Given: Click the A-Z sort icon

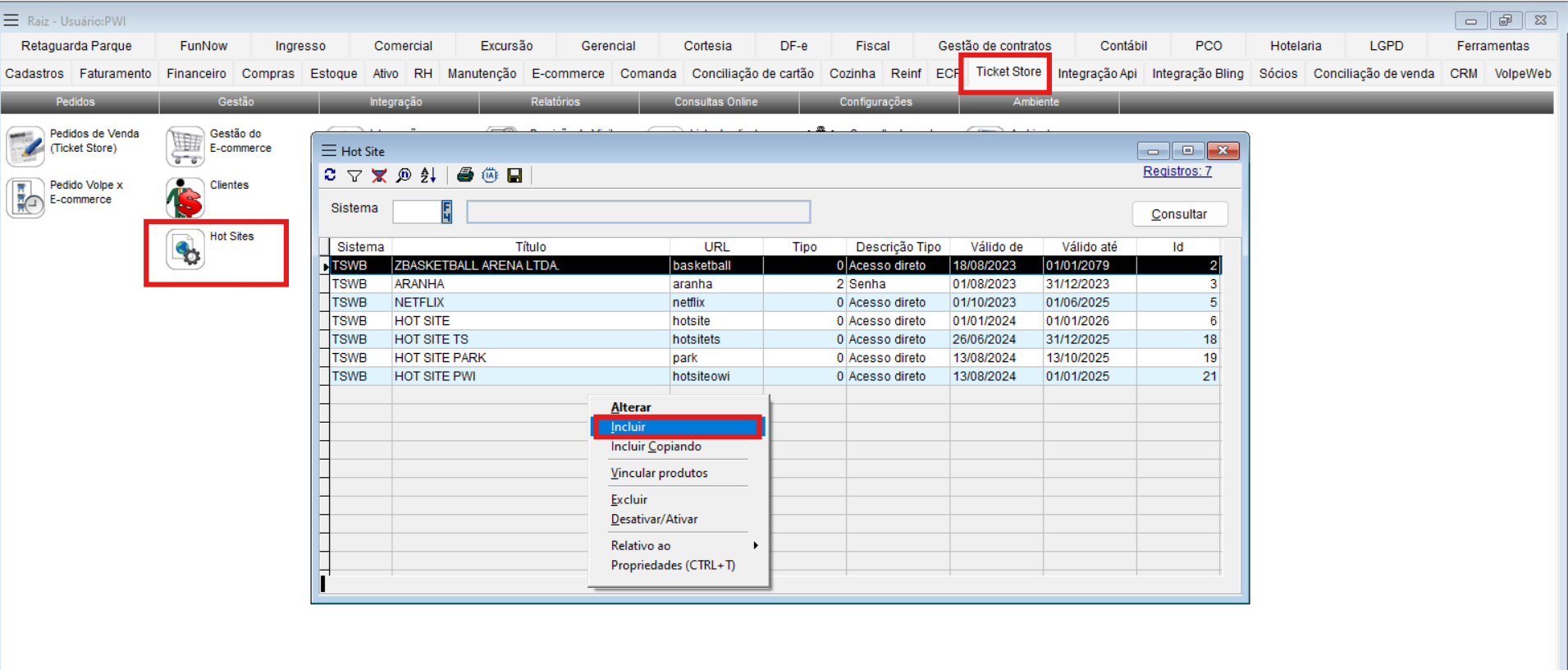Looking at the screenshot, I should [428, 175].
